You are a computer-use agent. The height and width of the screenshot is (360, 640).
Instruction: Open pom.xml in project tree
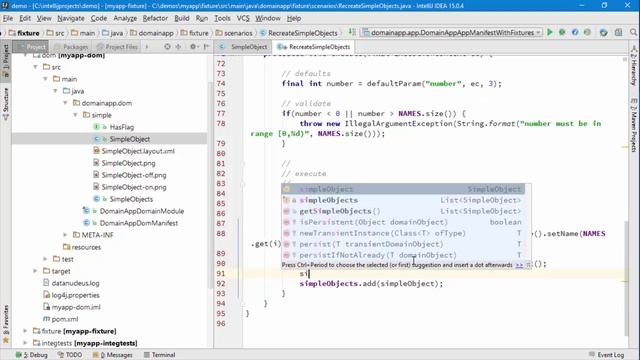64,319
